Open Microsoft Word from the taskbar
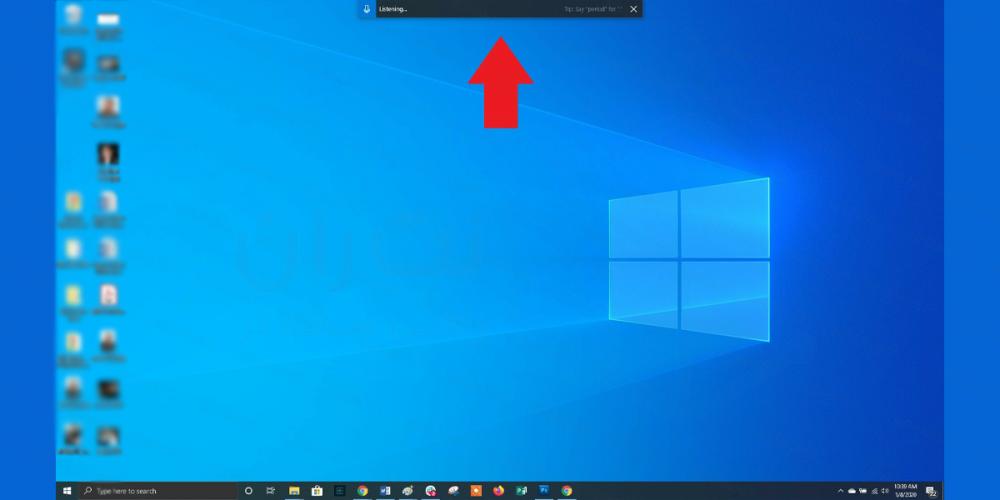 point(385,491)
